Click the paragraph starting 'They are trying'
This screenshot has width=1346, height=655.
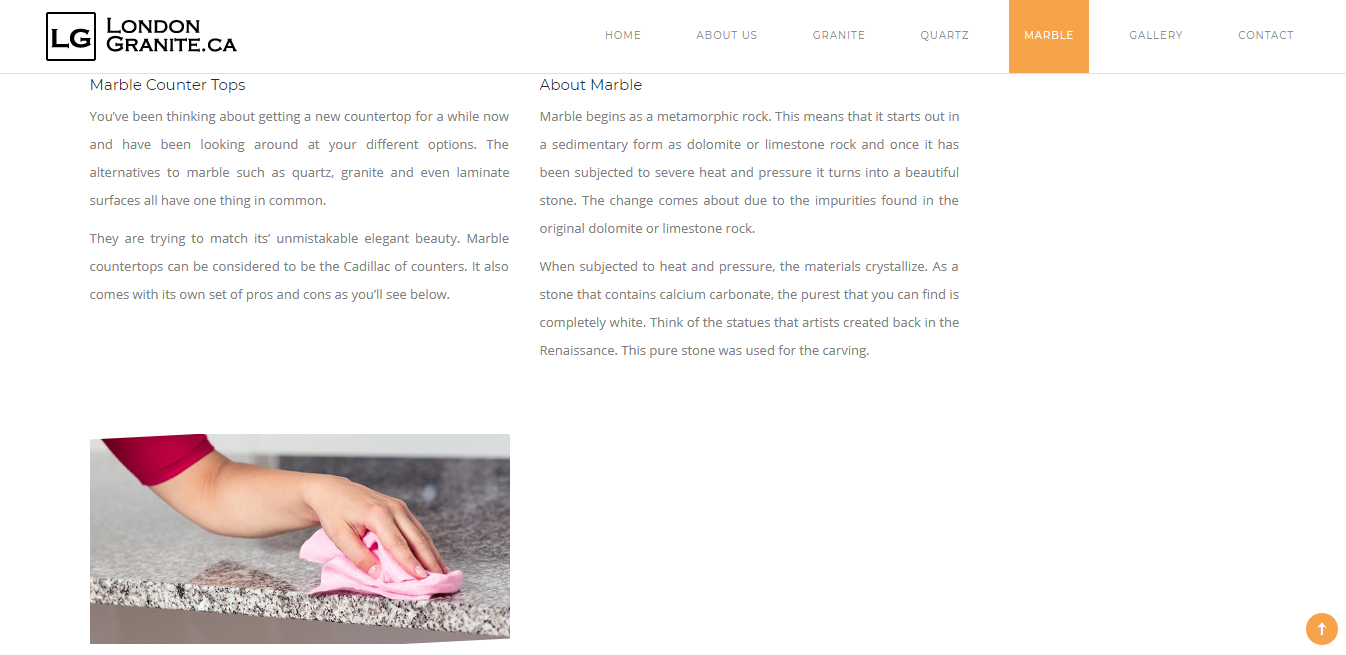pos(299,267)
